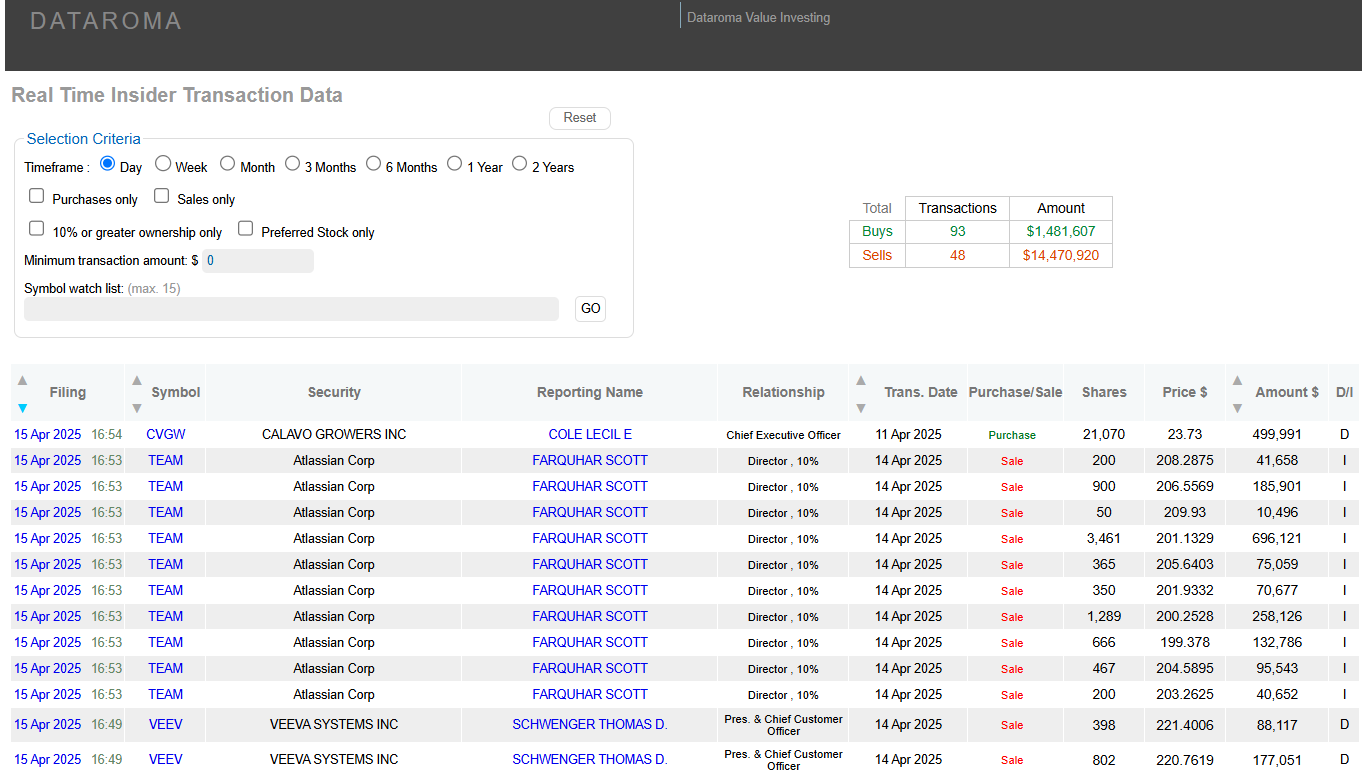Open DATAROMA home logo
The height and width of the screenshot is (770, 1362).
[x=106, y=21]
